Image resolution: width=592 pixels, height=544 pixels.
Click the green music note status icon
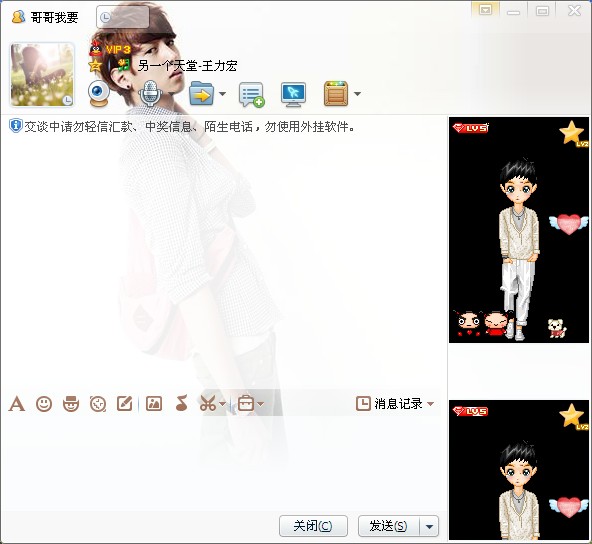[123, 66]
